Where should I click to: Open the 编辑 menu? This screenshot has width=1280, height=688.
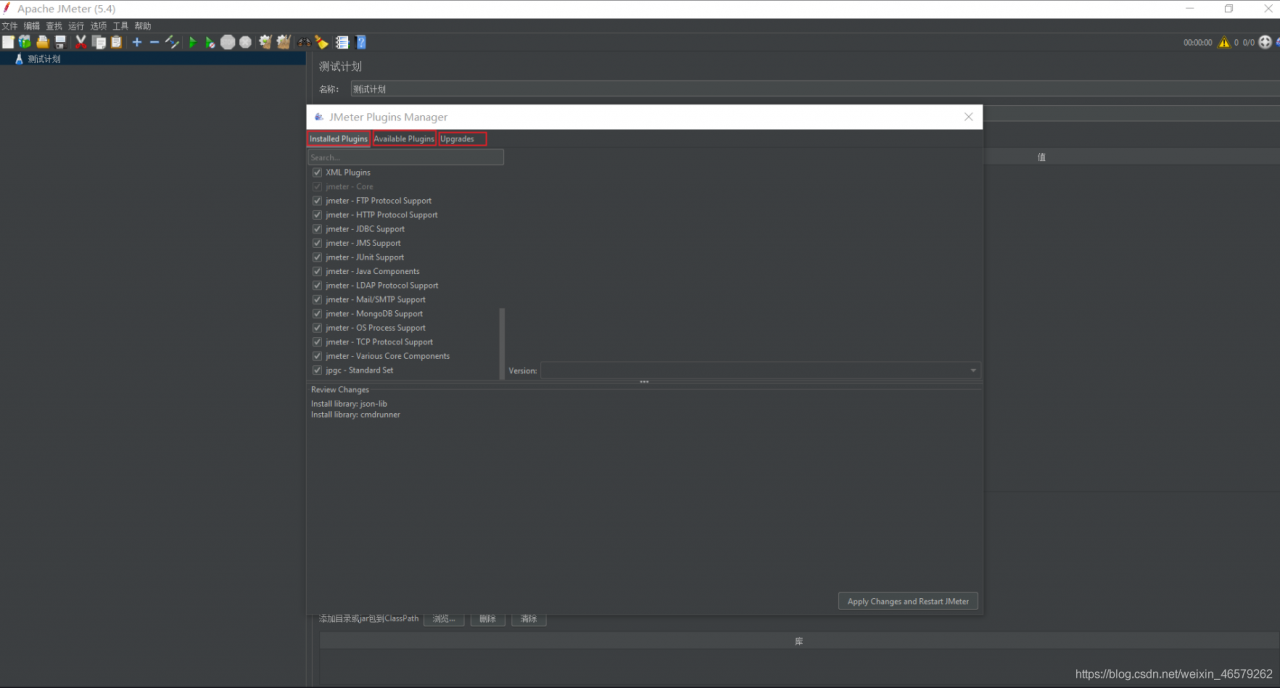(32, 26)
